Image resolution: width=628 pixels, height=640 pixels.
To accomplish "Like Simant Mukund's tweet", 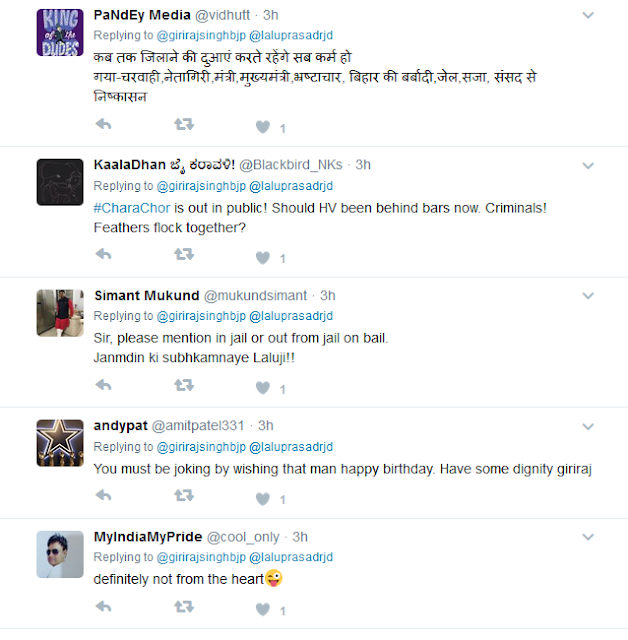I will pos(263,386).
